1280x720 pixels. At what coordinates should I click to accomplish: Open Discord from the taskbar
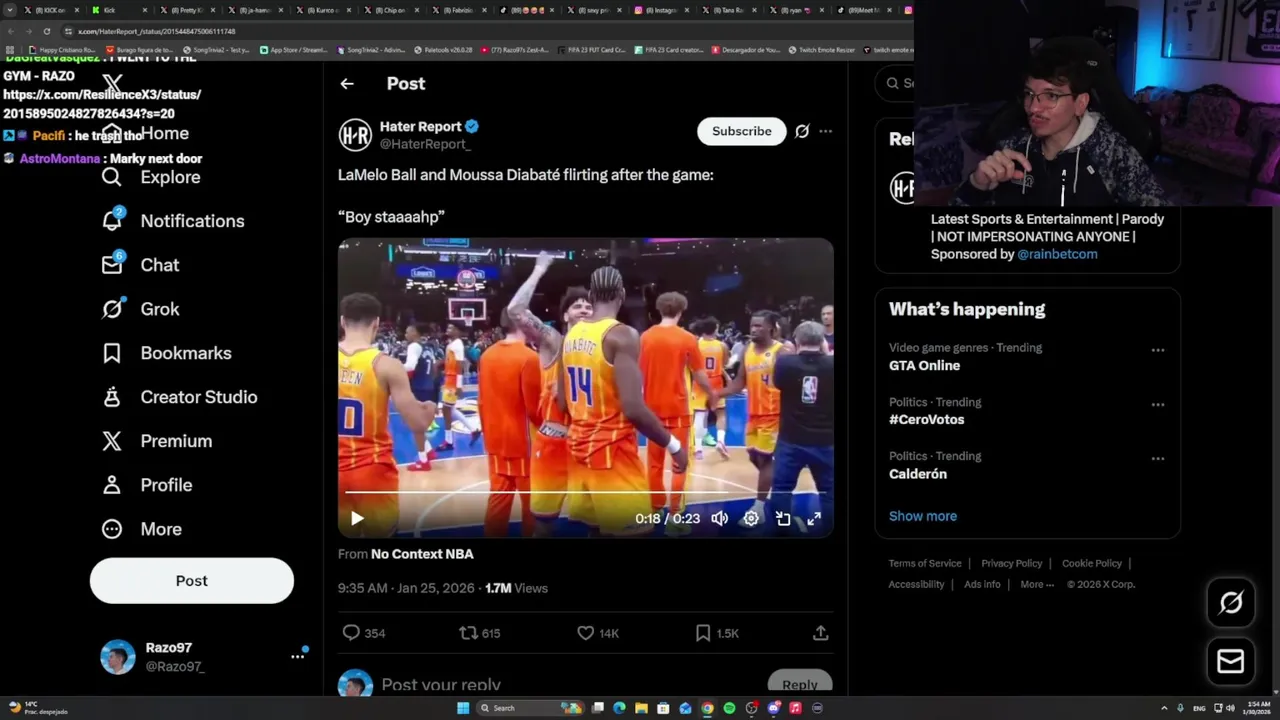click(x=773, y=708)
